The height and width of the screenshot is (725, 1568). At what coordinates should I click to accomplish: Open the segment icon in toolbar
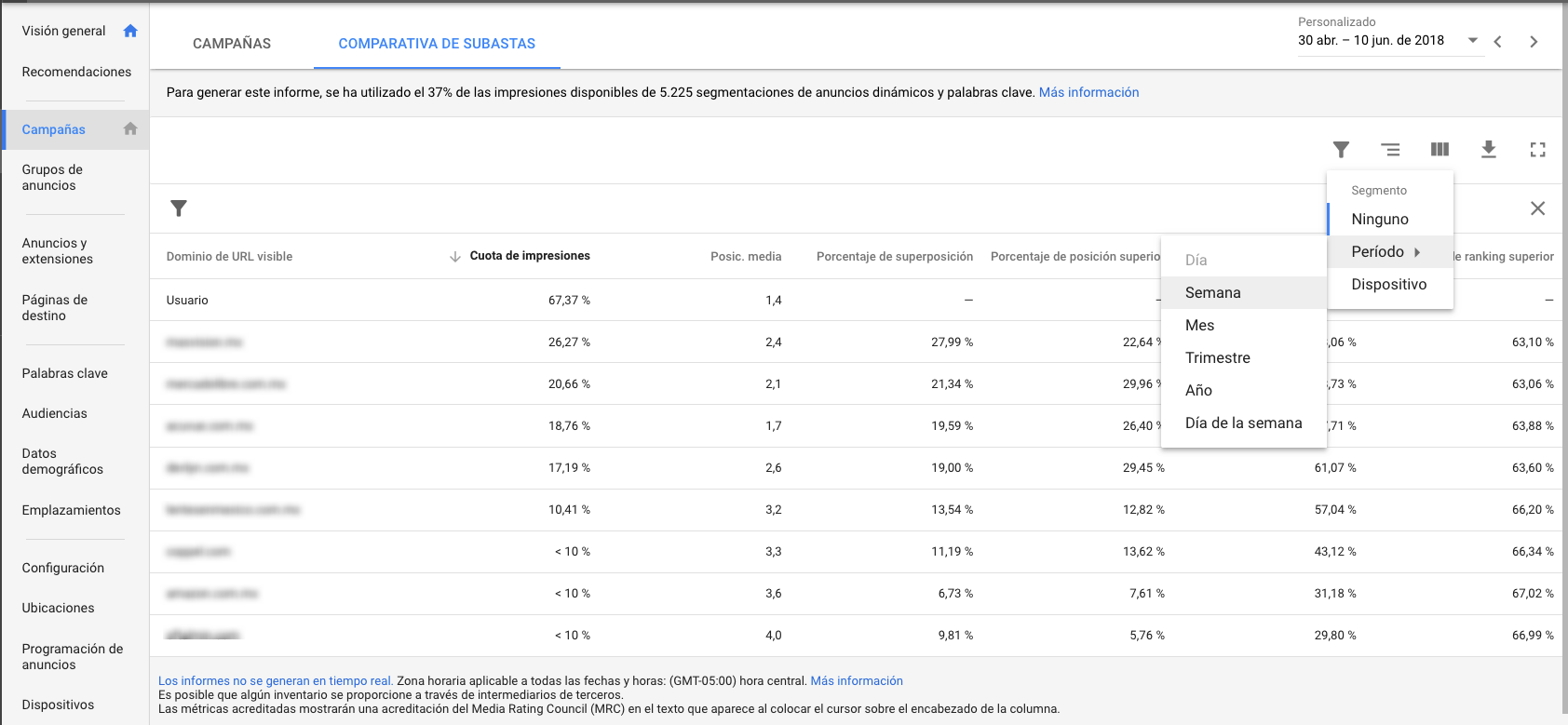(x=1390, y=149)
